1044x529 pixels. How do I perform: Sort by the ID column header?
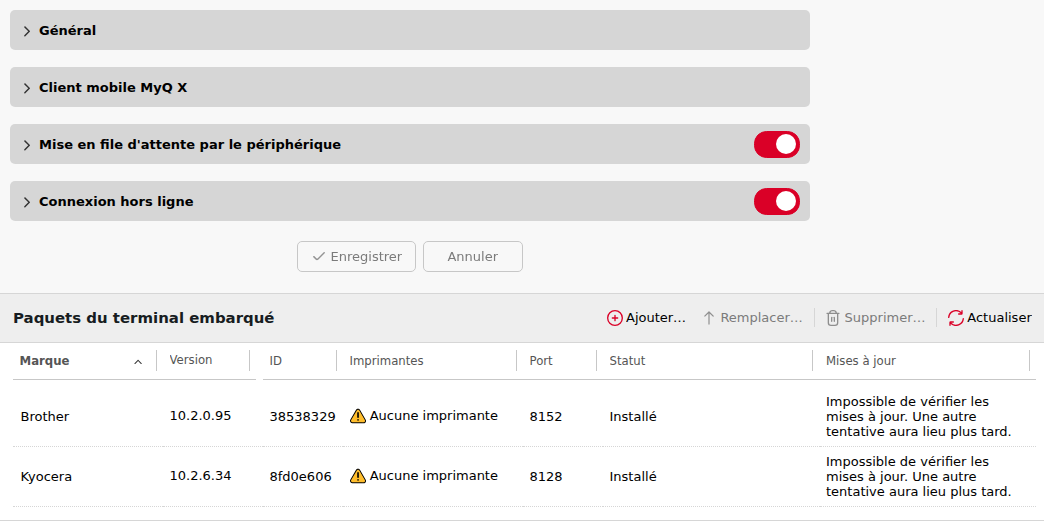point(276,361)
